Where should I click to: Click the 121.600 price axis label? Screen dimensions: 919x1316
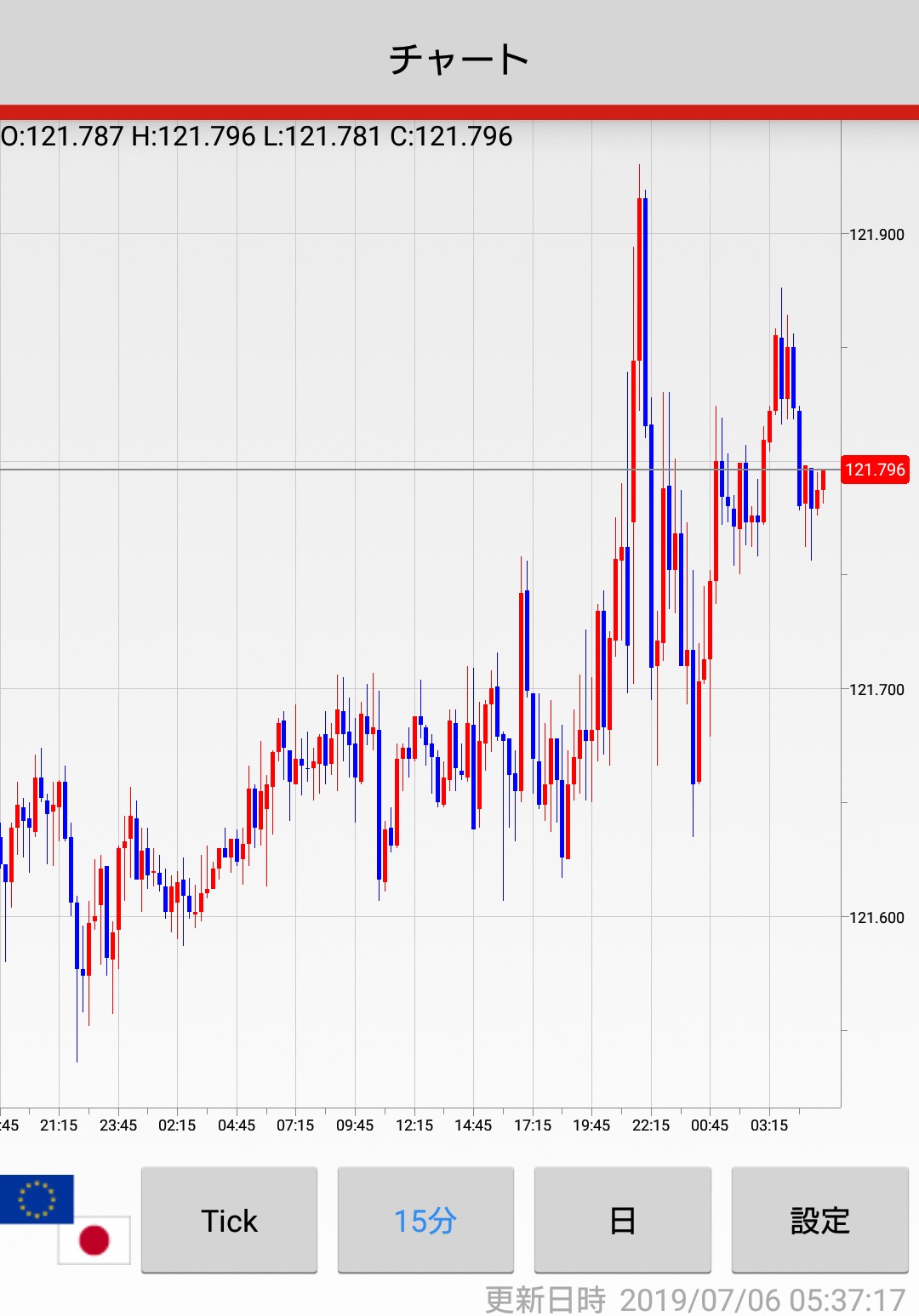(876, 918)
